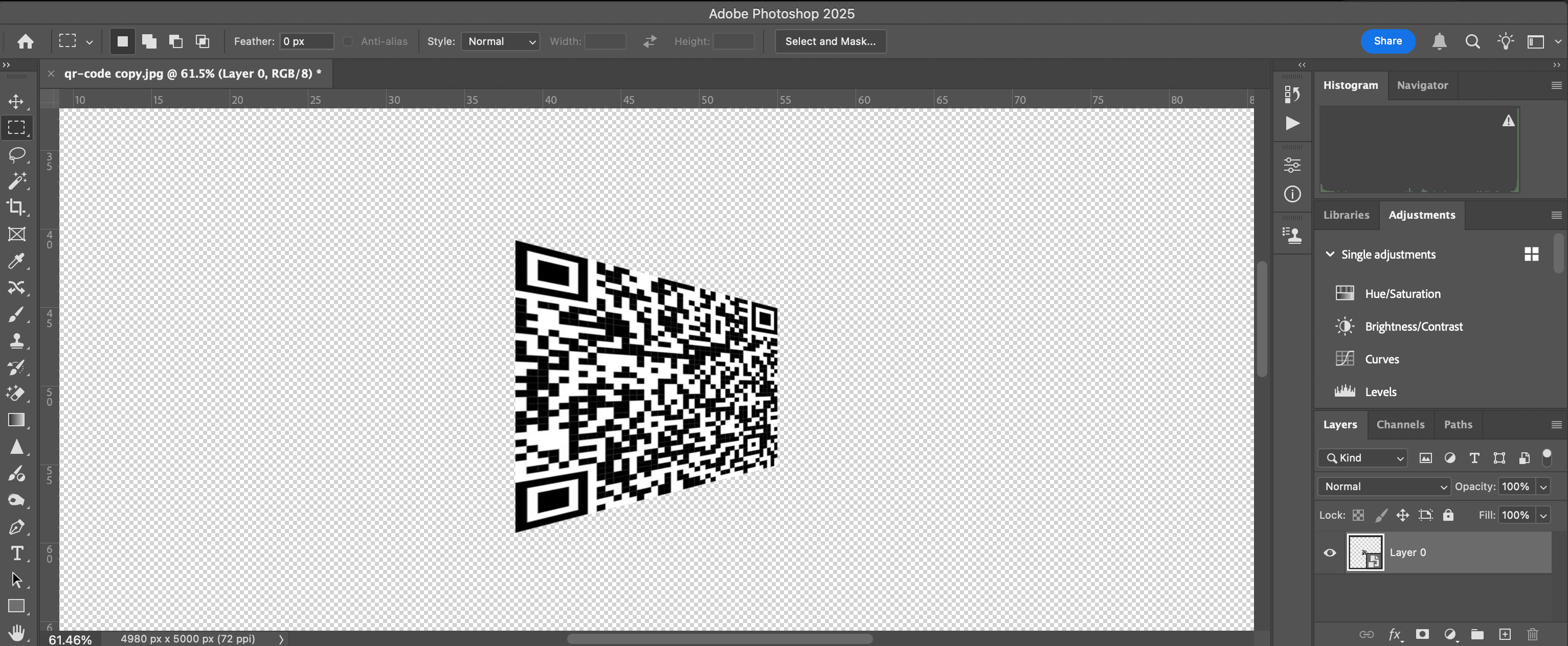Collapse the Single adjustments section
The width and height of the screenshot is (1568, 646).
[1330, 255]
